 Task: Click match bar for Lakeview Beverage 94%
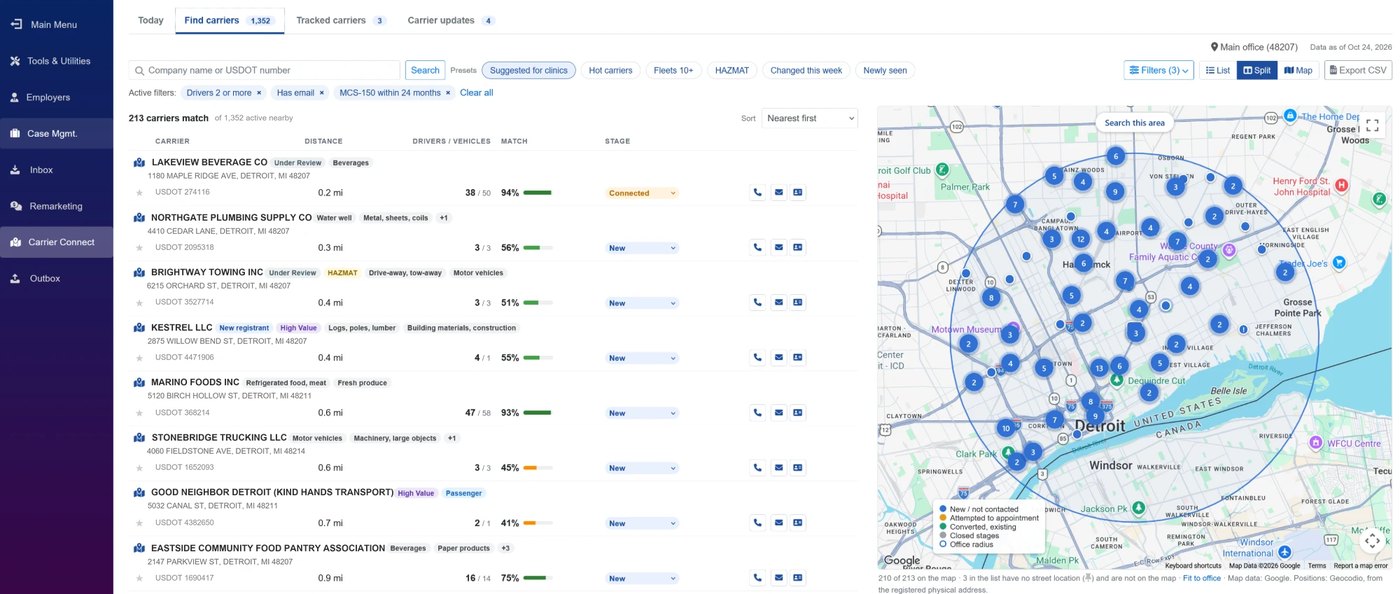pos(537,193)
